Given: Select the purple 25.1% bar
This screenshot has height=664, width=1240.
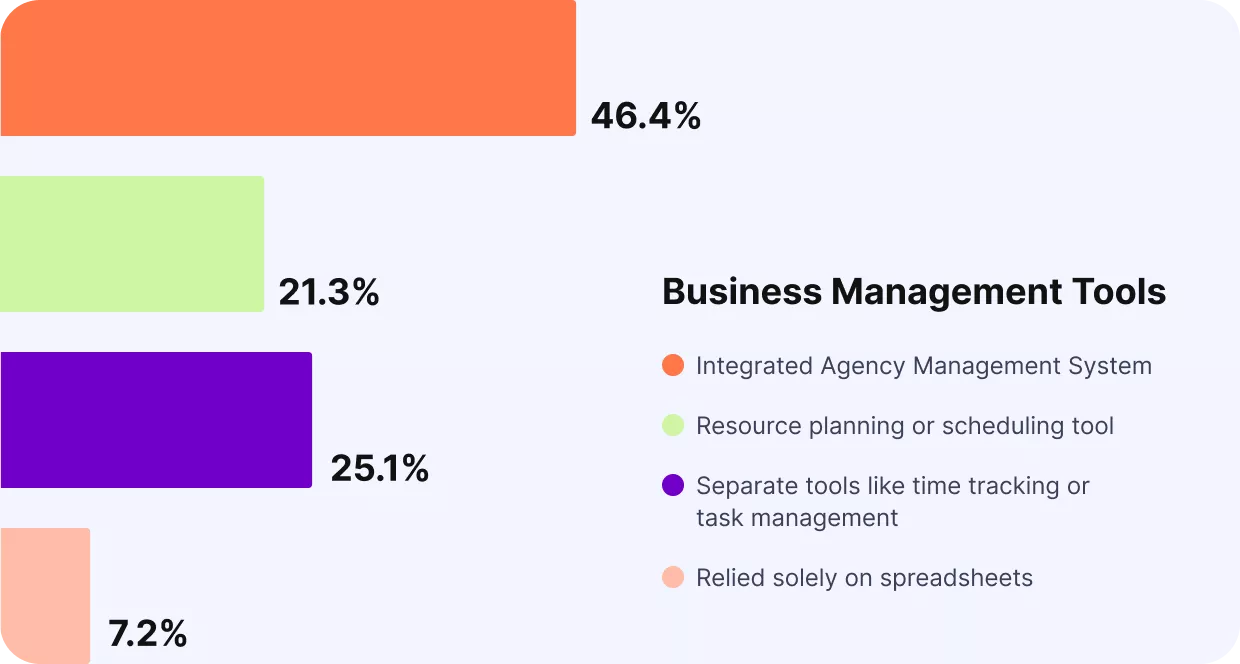Looking at the screenshot, I should tap(156, 420).
